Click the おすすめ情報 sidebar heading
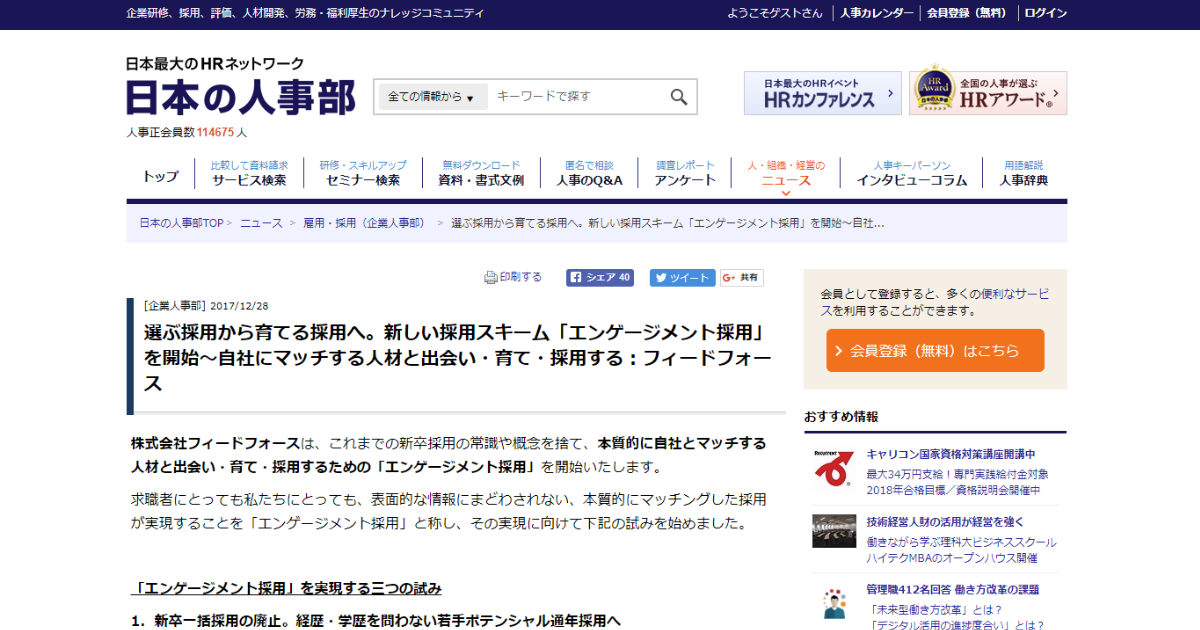This screenshot has width=1200, height=630. (841, 417)
